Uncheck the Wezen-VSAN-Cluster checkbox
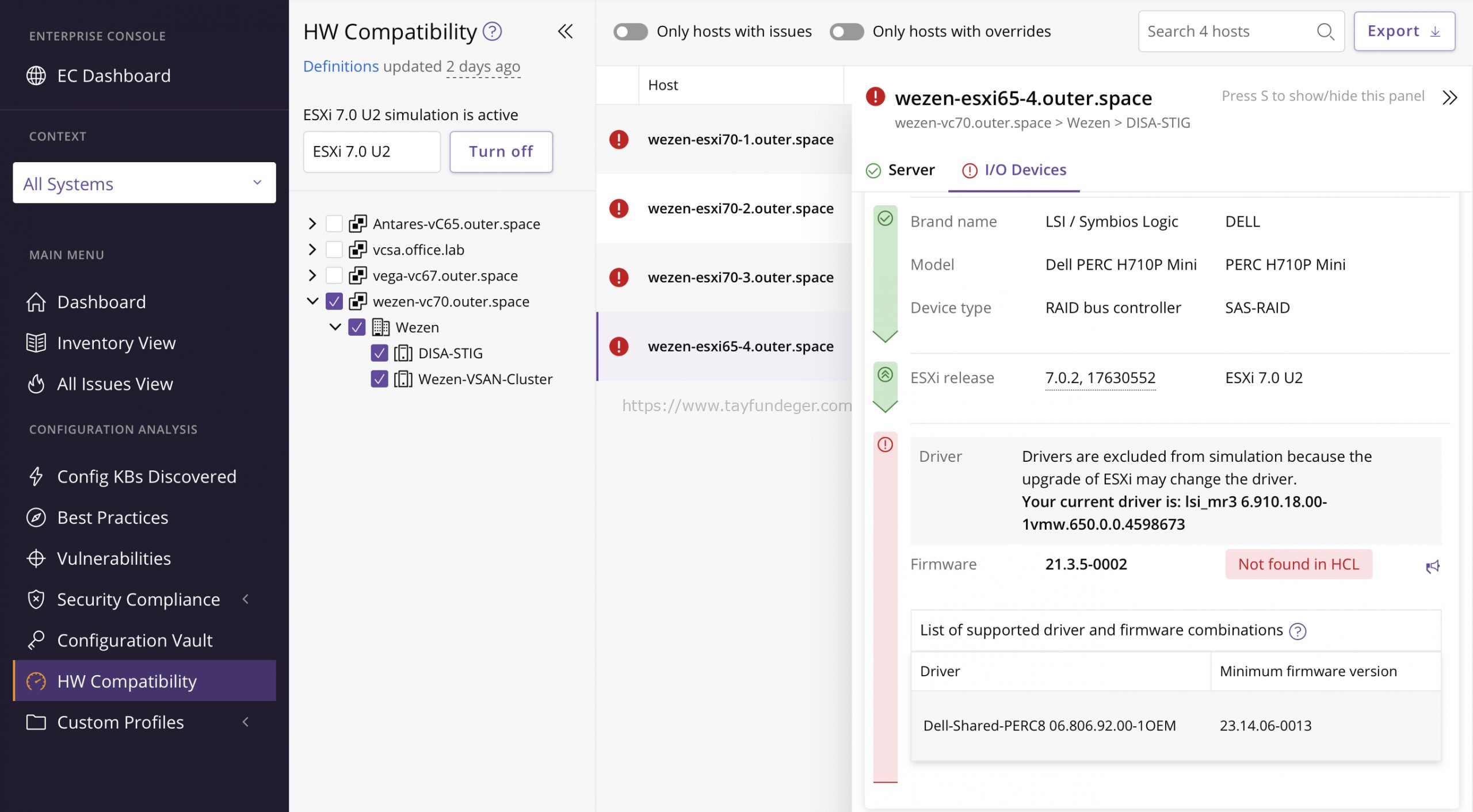 379,379
